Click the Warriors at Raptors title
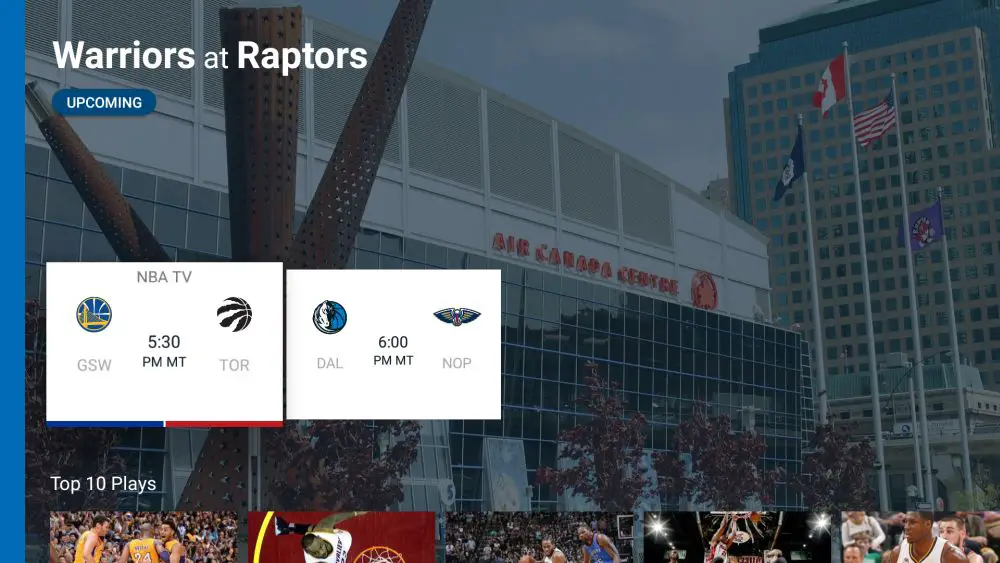This screenshot has width=1000, height=563. [210, 55]
